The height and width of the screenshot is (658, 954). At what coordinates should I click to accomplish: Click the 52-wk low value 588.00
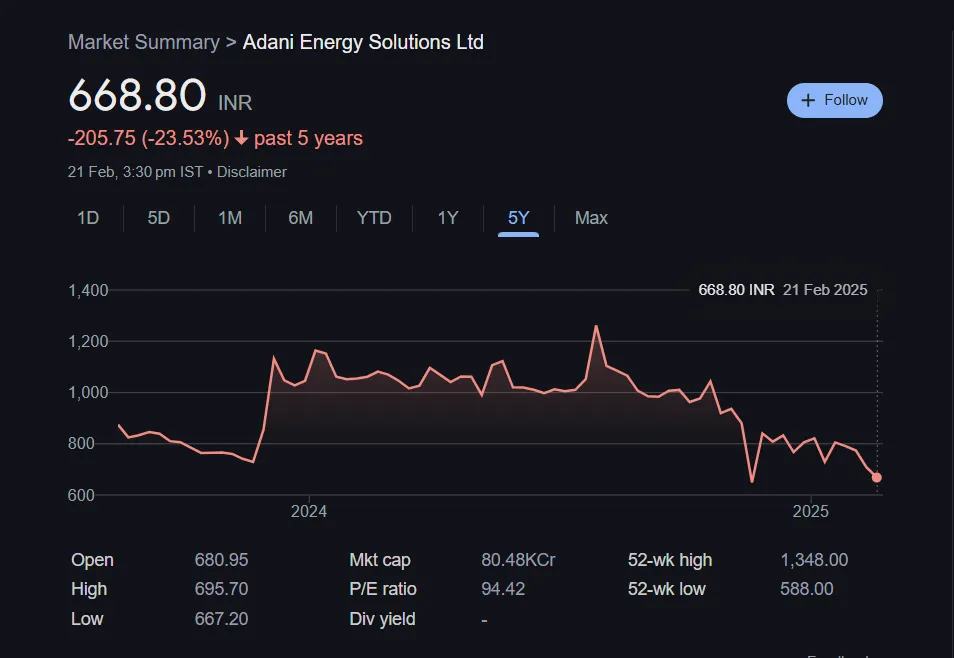point(807,589)
